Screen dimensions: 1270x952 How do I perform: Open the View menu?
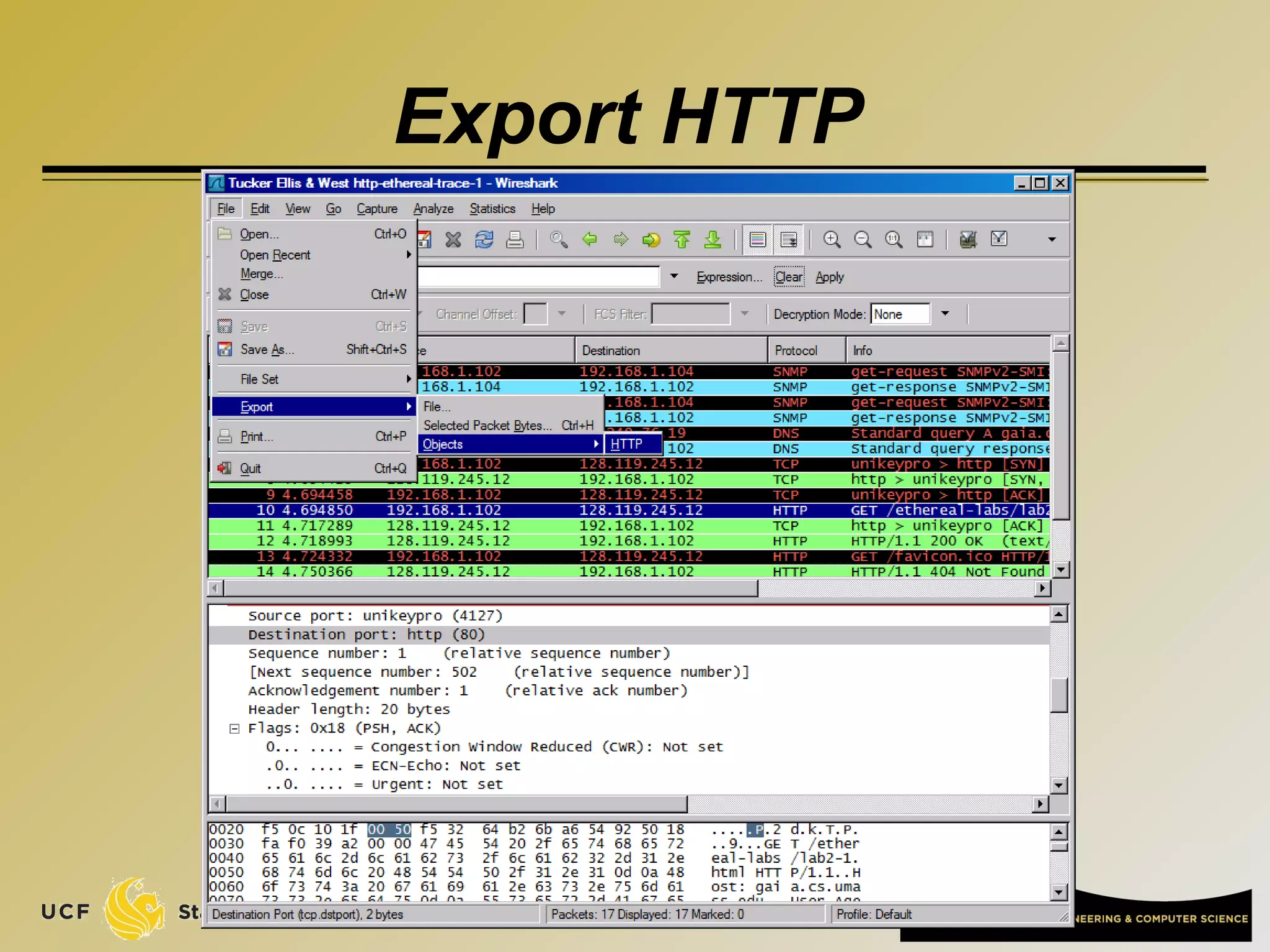point(298,208)
